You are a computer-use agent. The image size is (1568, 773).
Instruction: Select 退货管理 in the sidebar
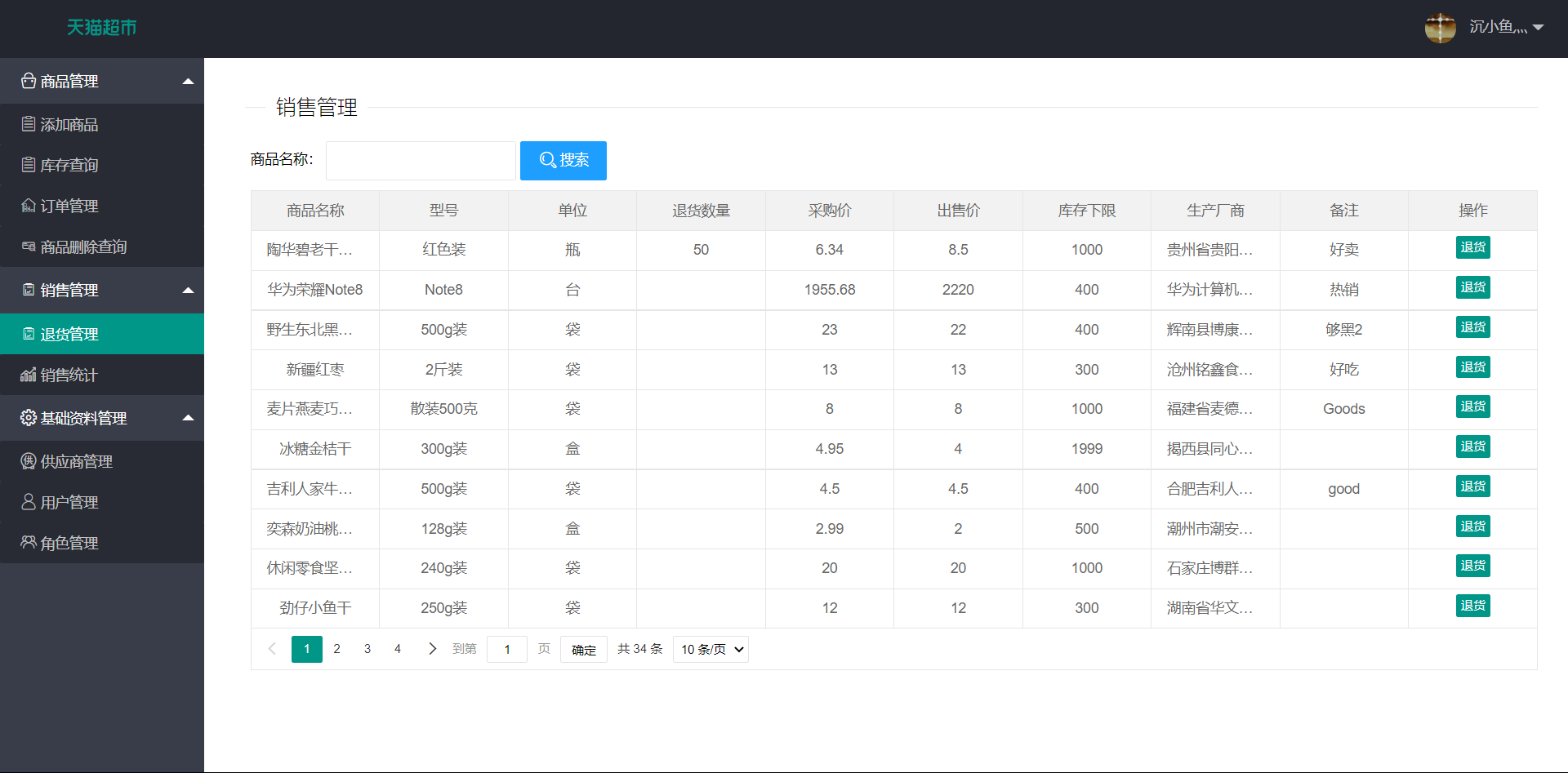(x=69, y=334)
